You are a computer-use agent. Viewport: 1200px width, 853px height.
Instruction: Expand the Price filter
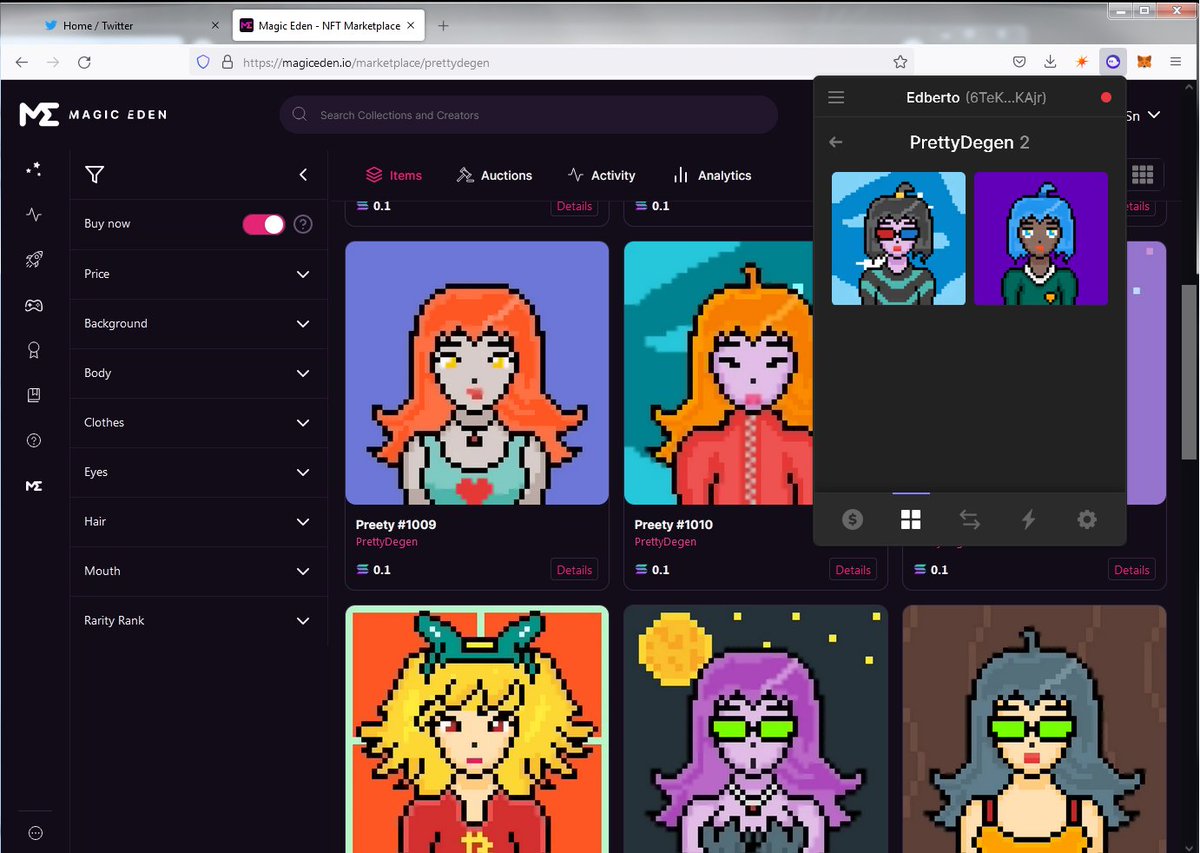pyautogui.click(x=198, y=274)
